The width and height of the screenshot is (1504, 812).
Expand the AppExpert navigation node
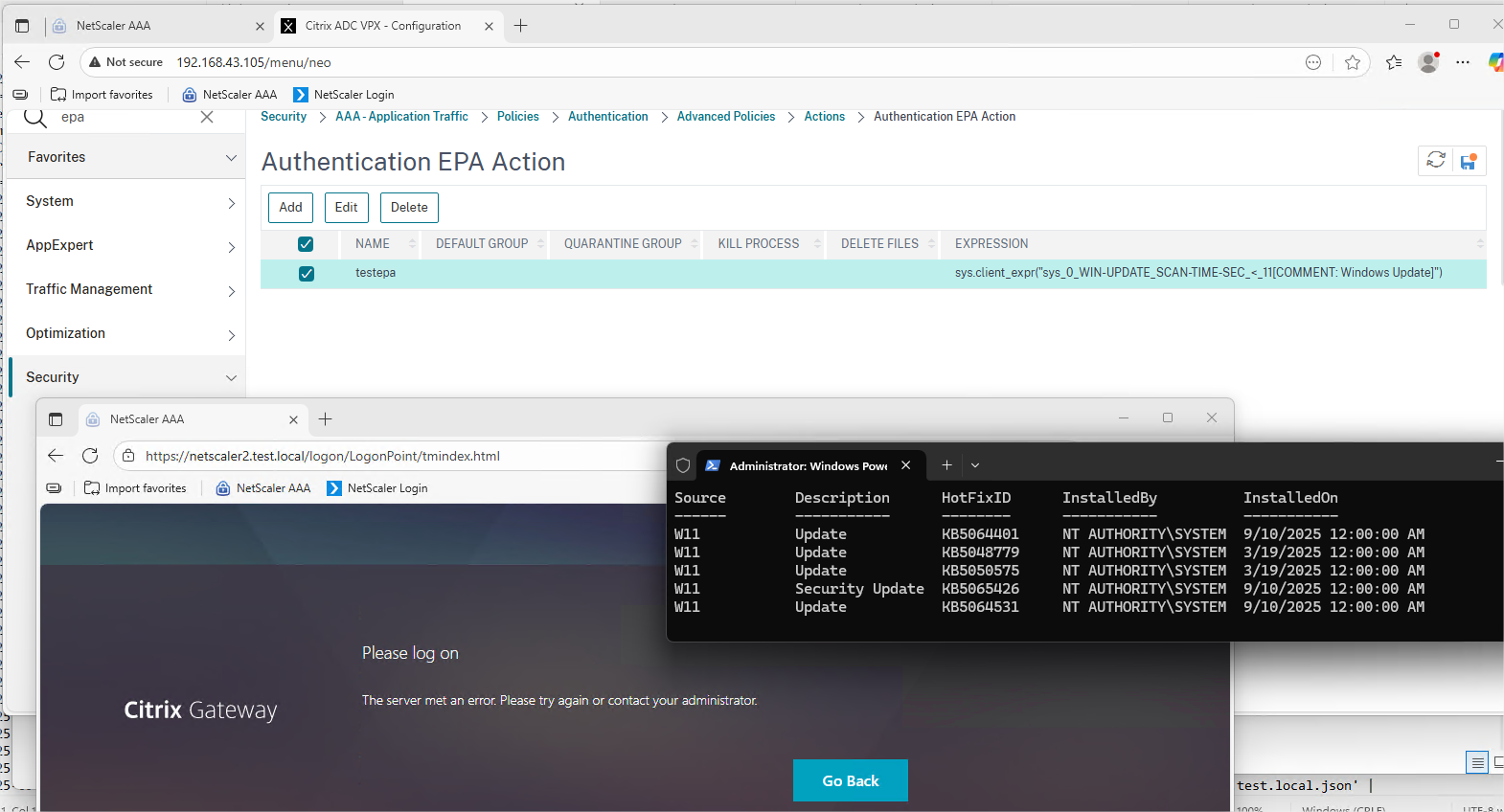pos(128,245)
